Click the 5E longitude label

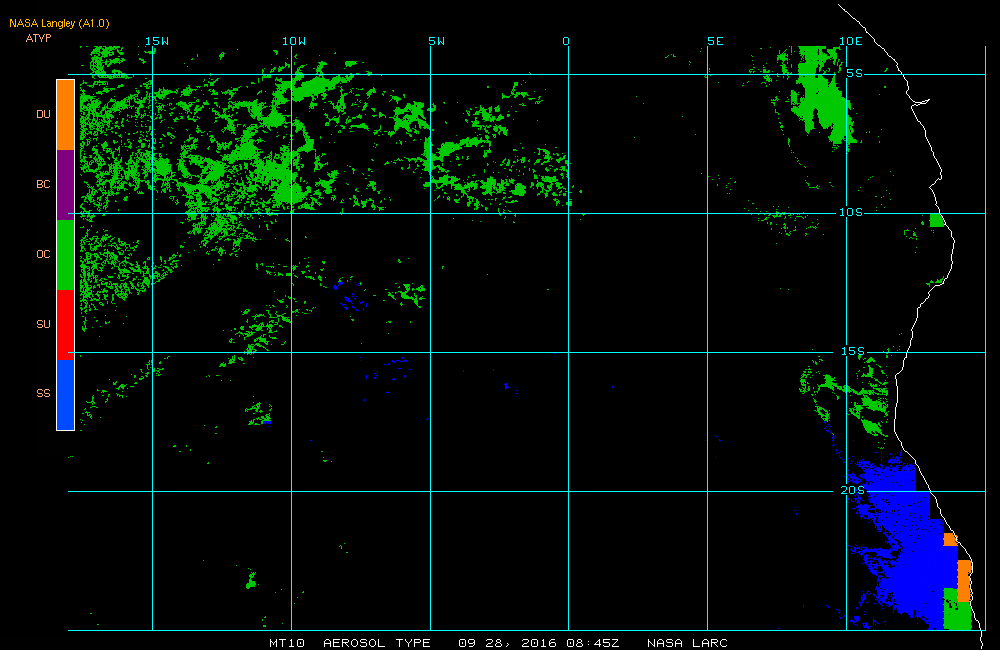716,41
